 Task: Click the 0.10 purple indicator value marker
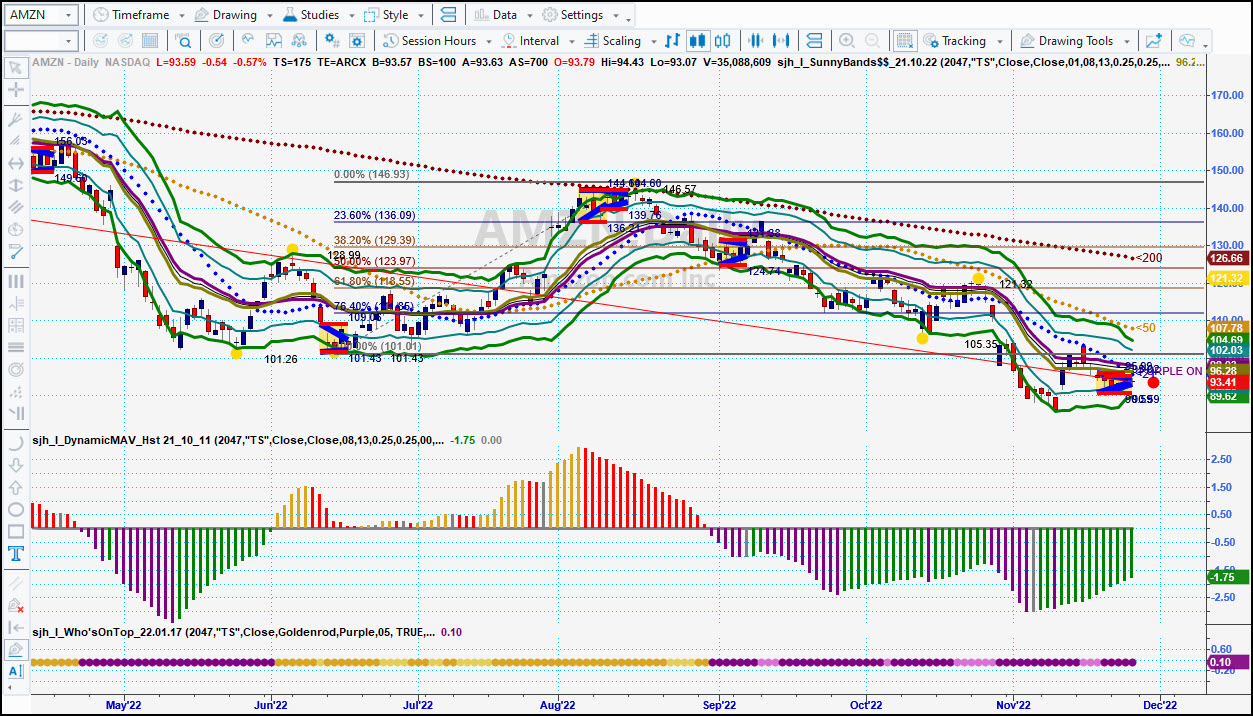coord(1227,661)
